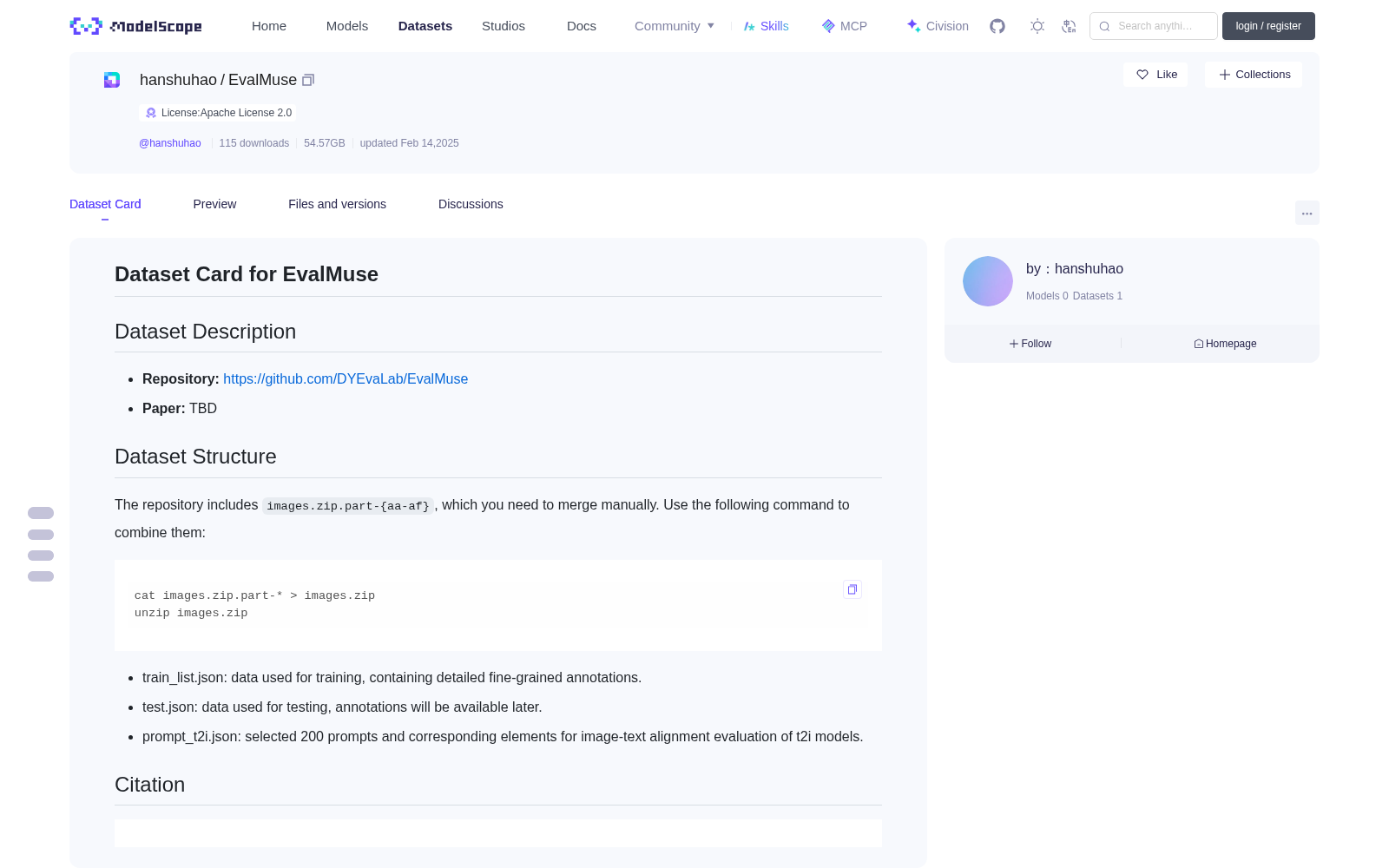
Task: Switch language with the translate icon
Action: (1069, 26)
